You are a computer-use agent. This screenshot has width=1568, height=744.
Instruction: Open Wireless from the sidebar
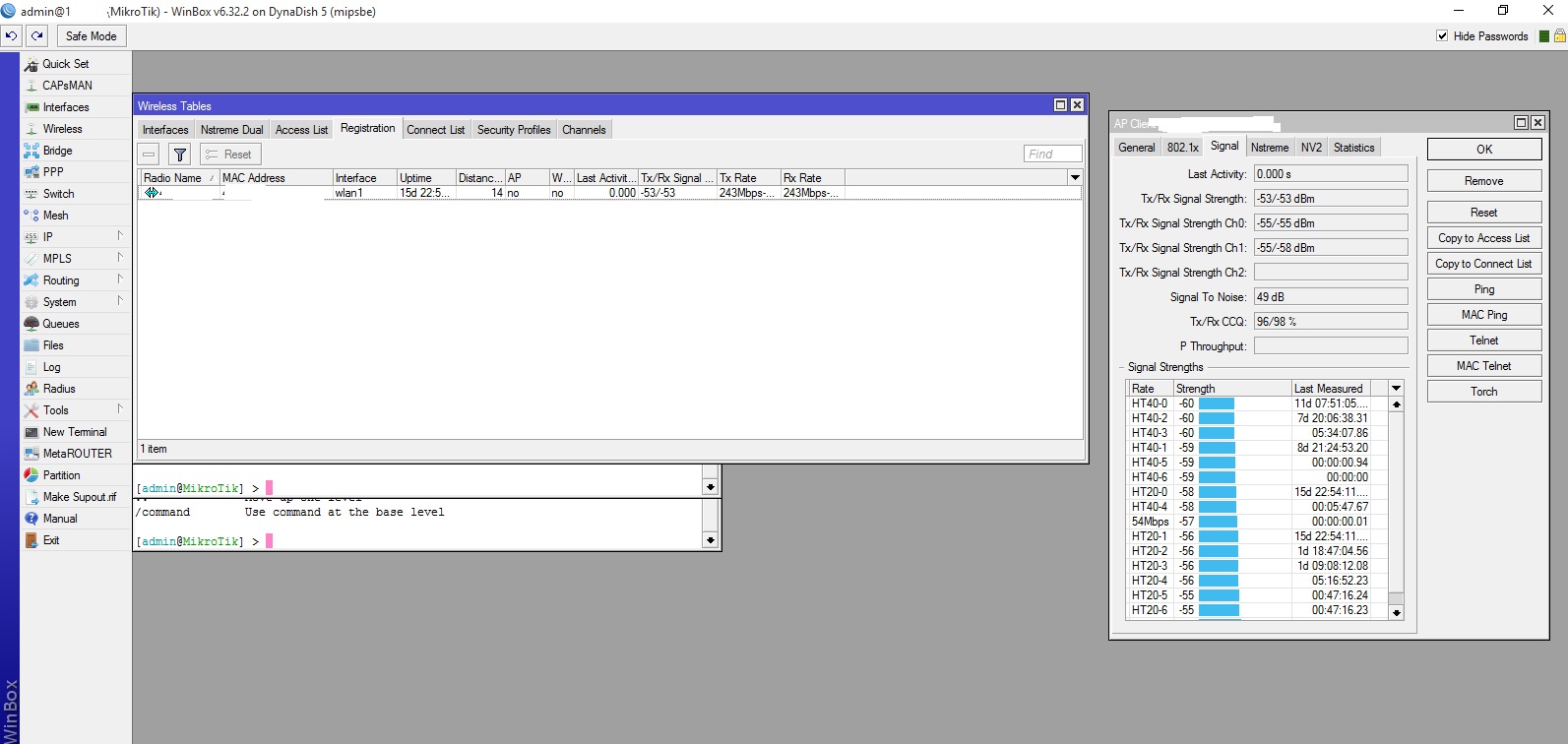(x=62, y=129)
